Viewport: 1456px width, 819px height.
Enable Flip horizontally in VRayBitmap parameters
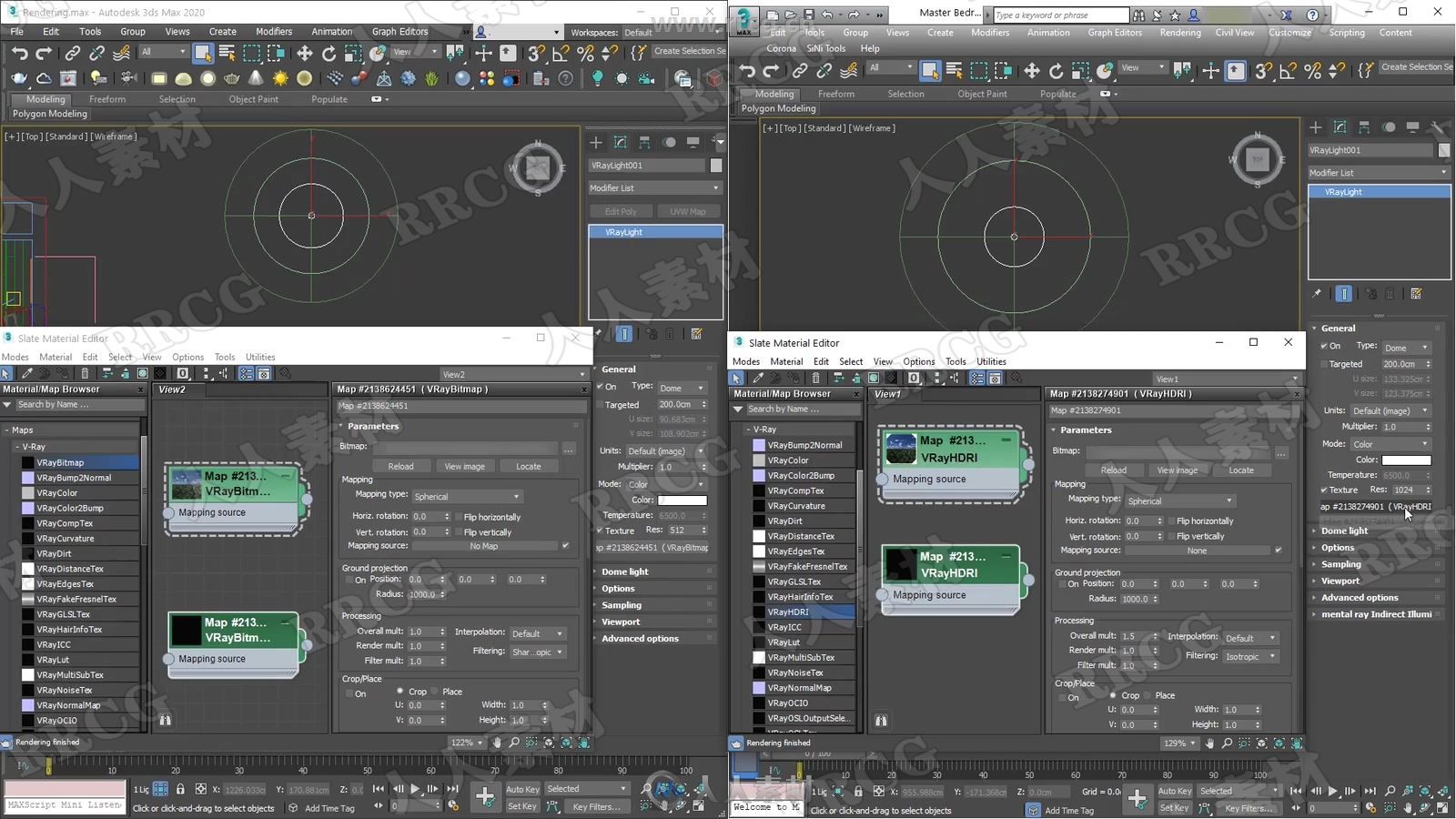click(458, 517)
